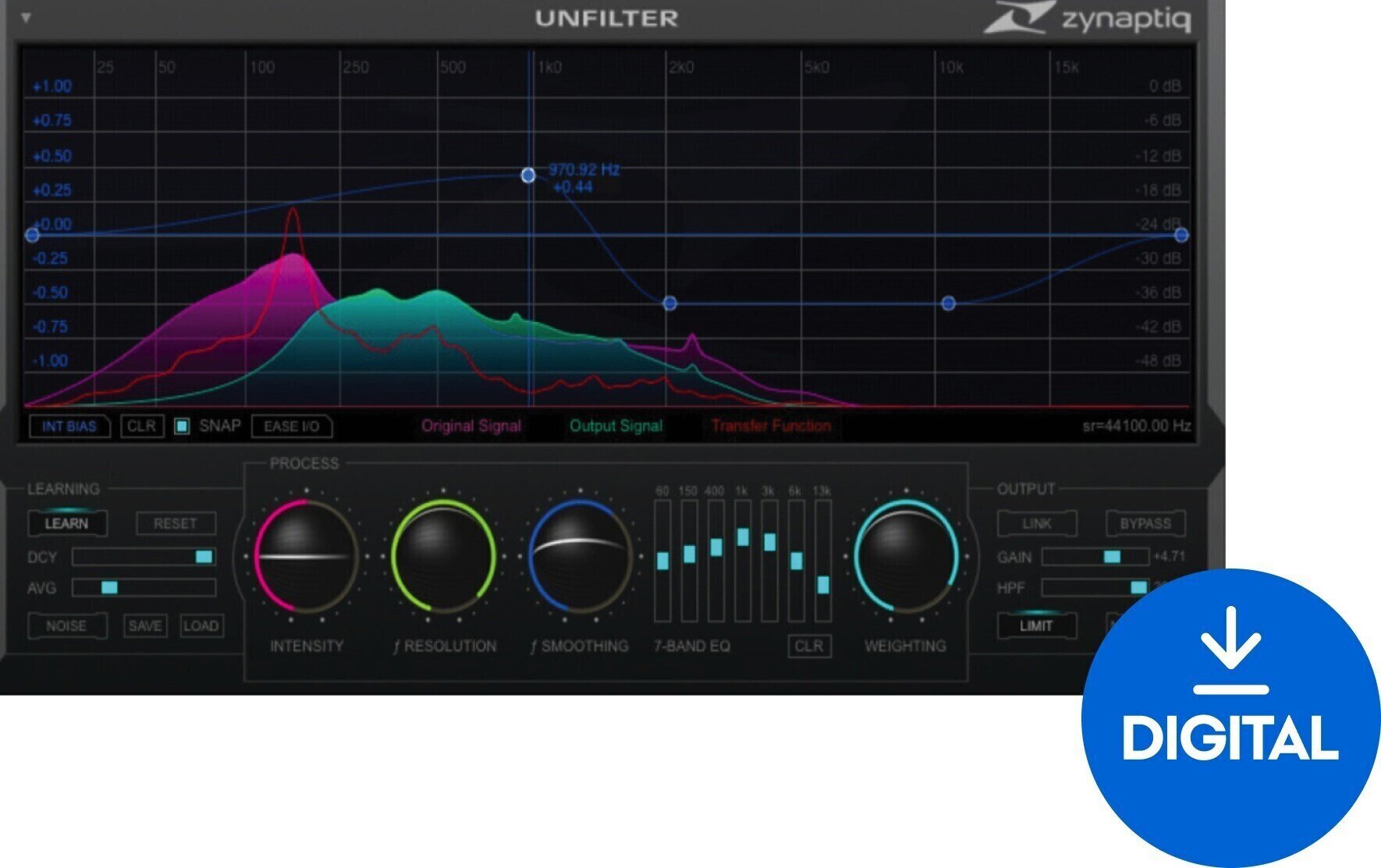1381x868 pixels.
Task: Toggle the SNAP checkbox
Action: pos(182,426)
